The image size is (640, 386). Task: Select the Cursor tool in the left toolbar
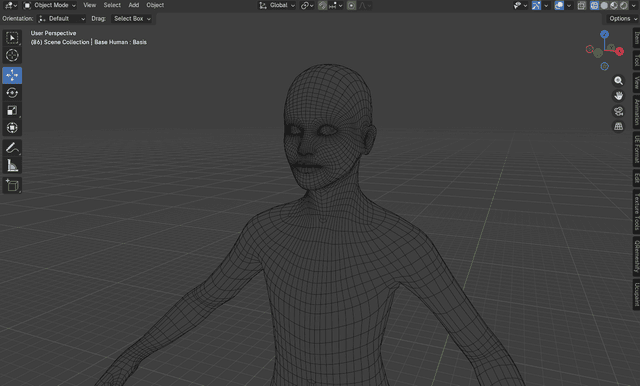click(12, 55)
